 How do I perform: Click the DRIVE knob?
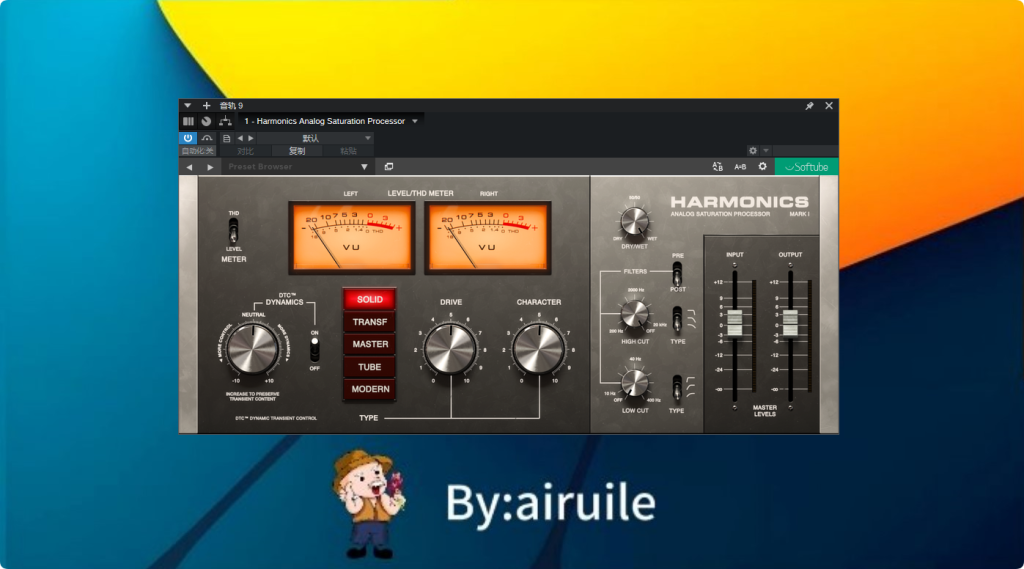(450, 349)
